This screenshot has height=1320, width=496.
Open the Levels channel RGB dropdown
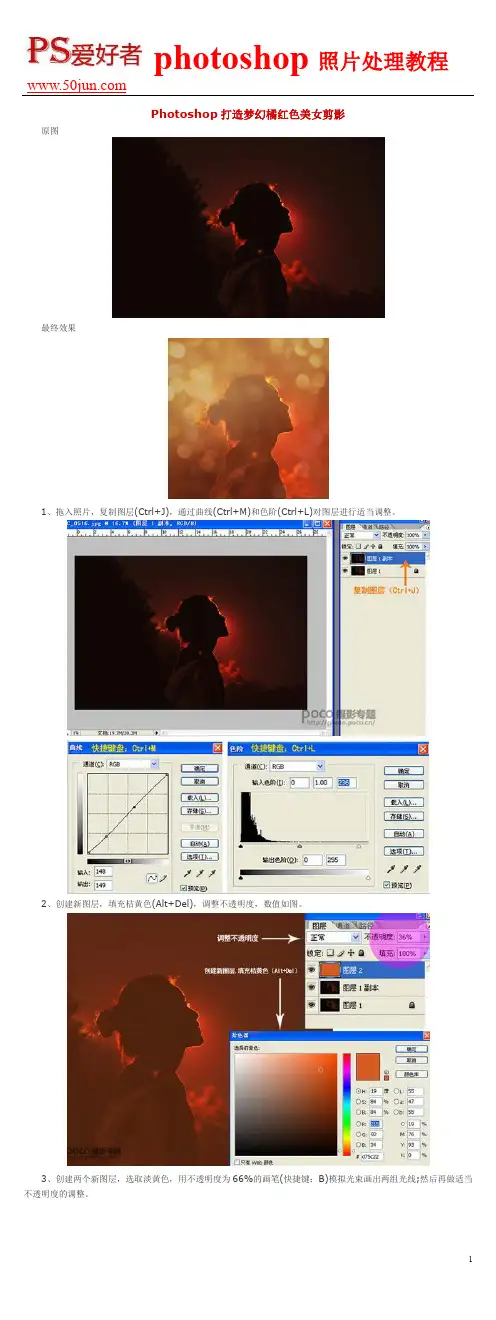click(x=298, y=765)
